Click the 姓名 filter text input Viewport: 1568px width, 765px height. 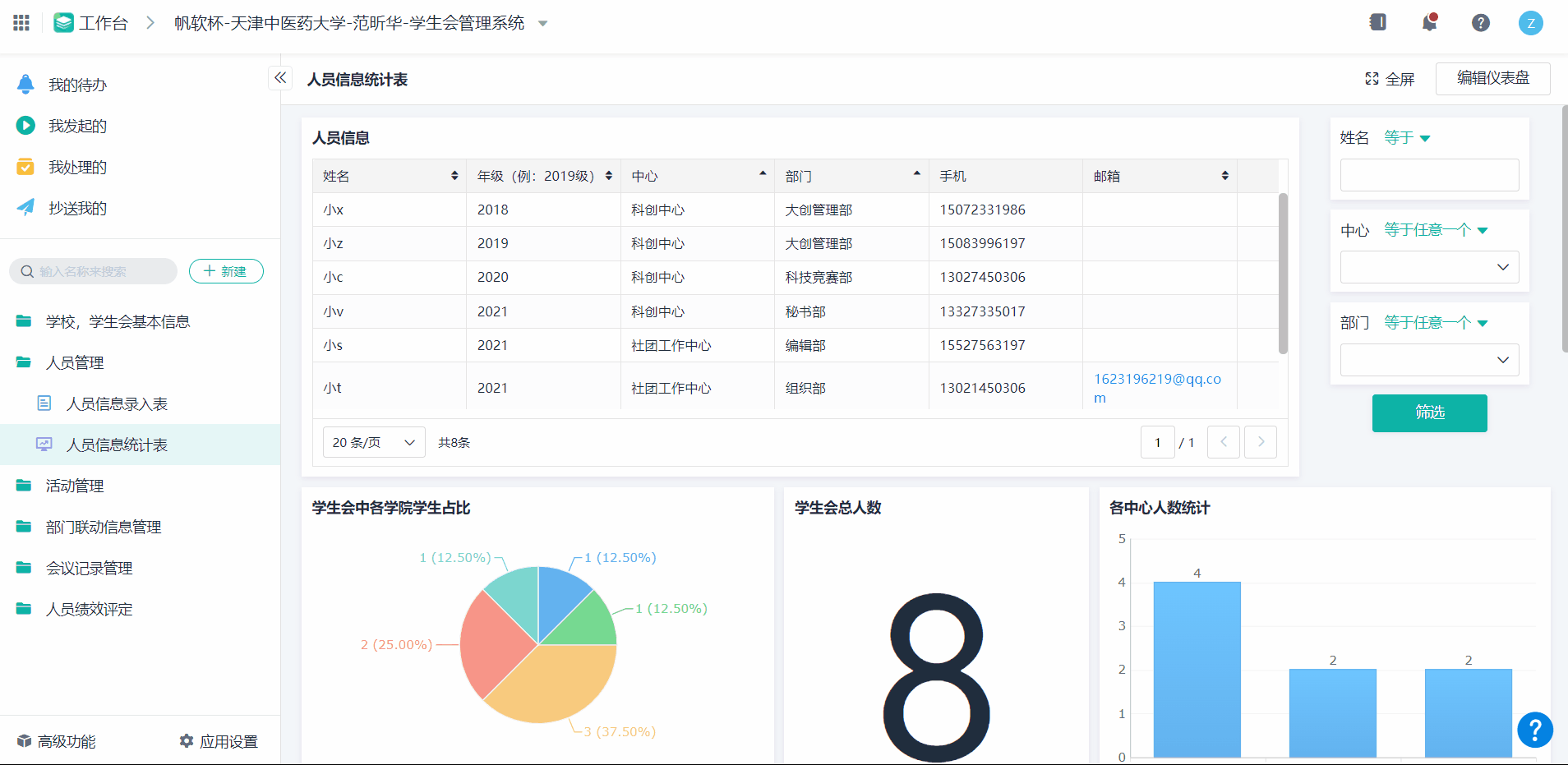click(x=1429, y=175)
